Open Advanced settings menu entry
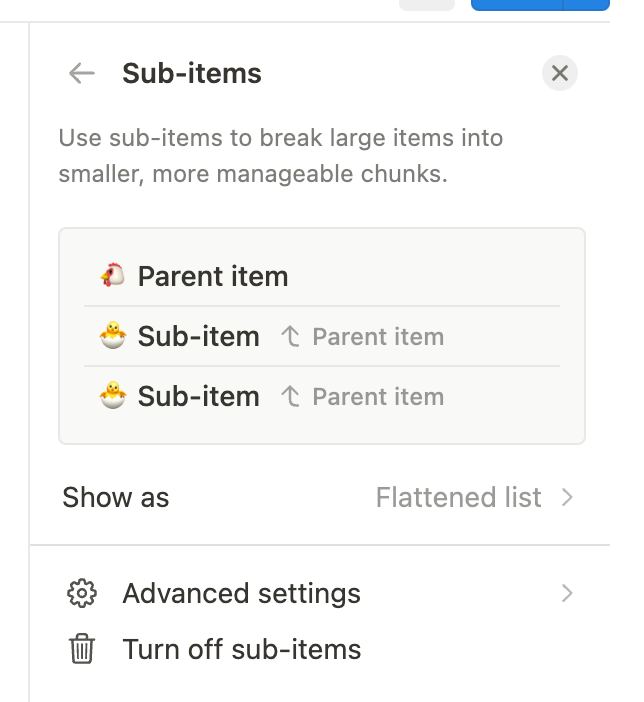The height and width of the screenshot is (702, 644). tap(320, 594)
